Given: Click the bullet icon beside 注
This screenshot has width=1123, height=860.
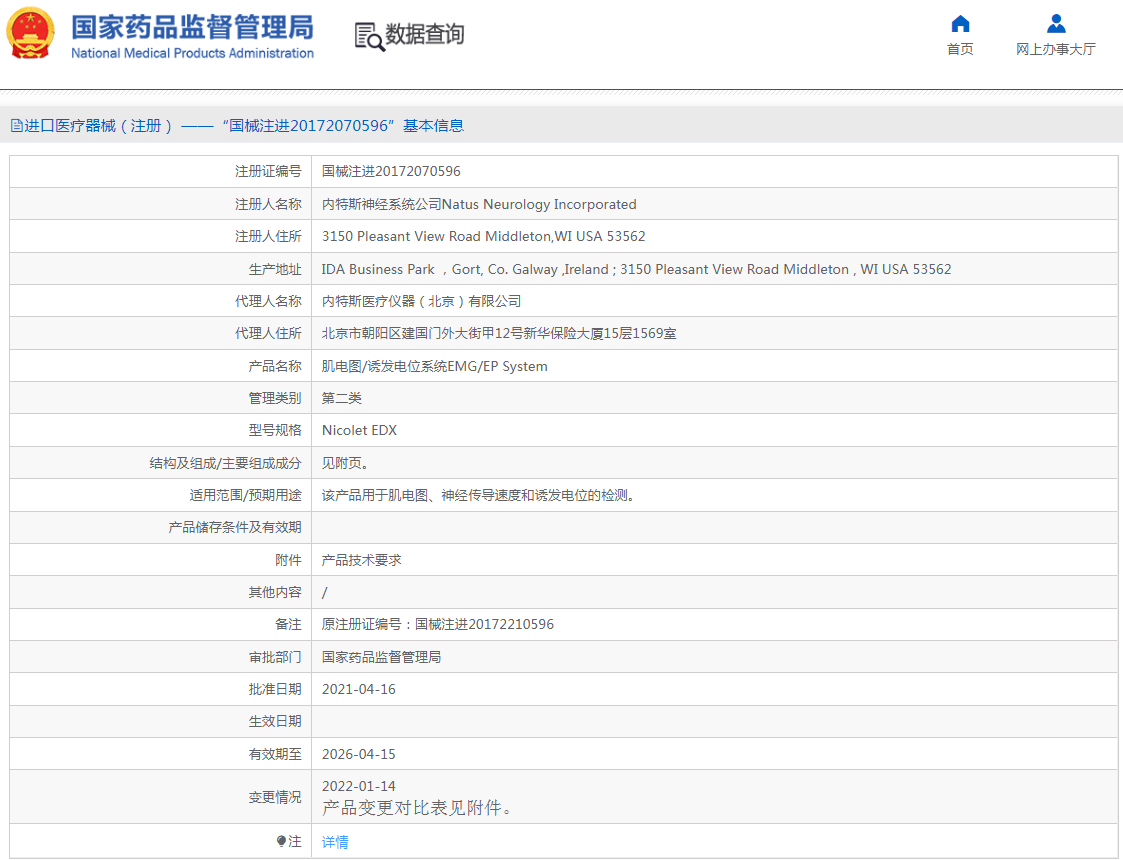Looking at the screenshot, I should [x=282, y=842].
